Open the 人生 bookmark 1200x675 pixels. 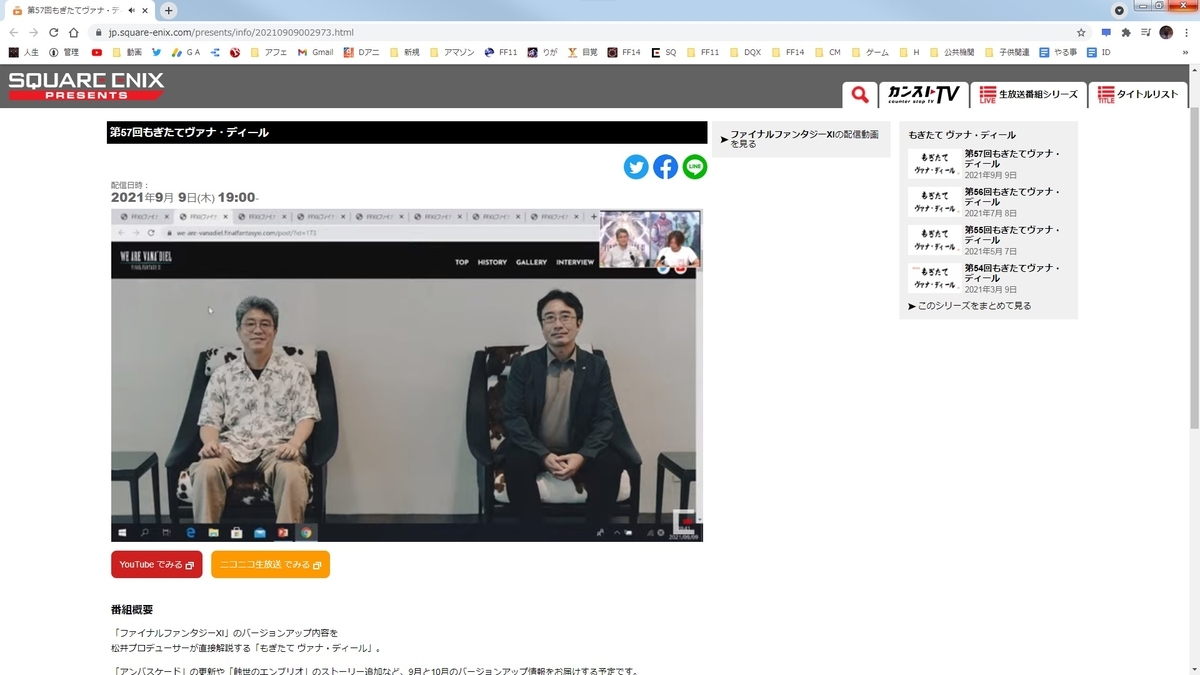(23, 52)
